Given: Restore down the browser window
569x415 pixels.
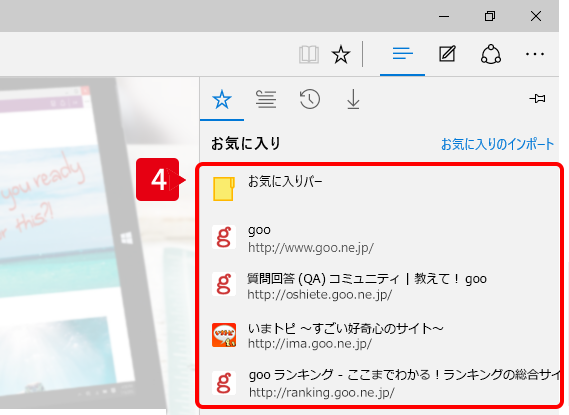Looking at the screenshot, I should click(490, 16).
